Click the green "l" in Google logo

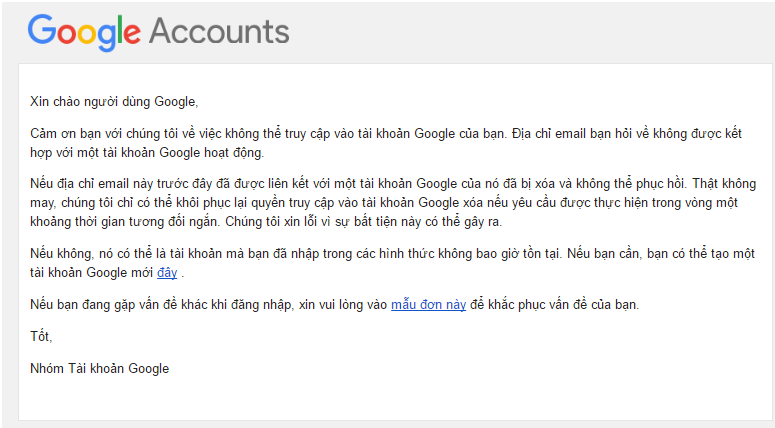pos(120,31)
